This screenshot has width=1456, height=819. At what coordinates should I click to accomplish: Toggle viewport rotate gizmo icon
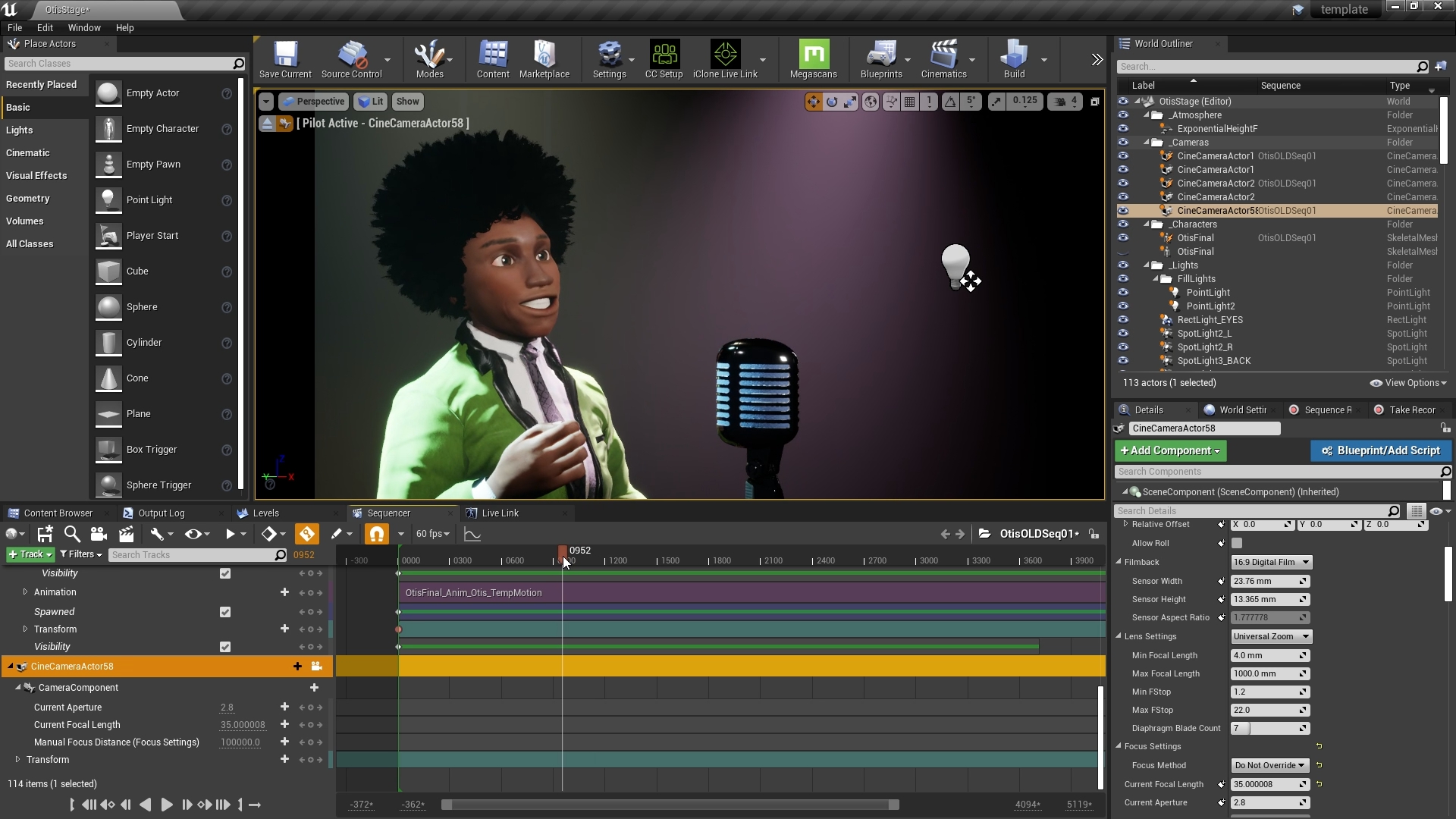[x=832, y=102]
